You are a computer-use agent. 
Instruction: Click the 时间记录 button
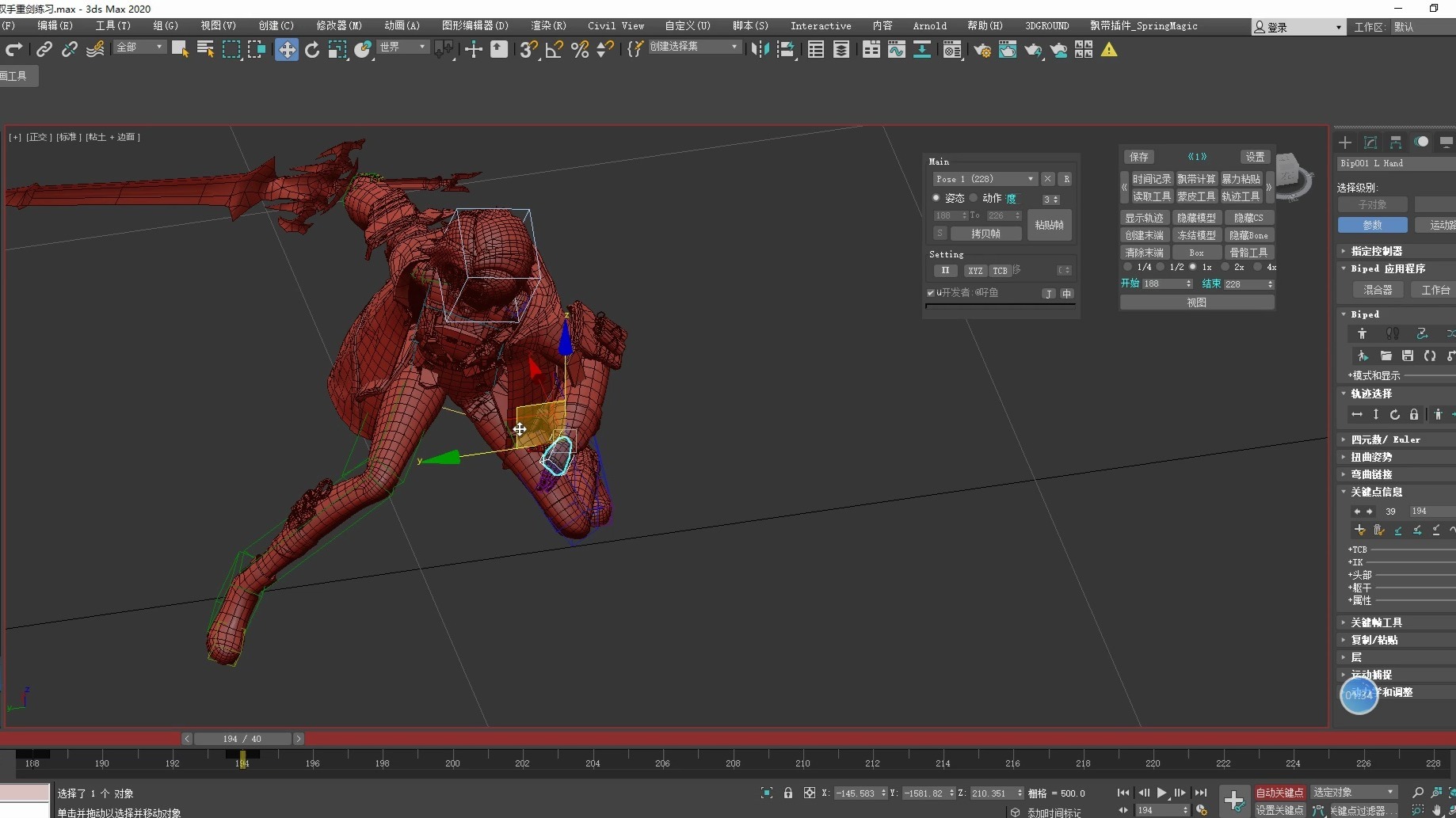pos(1151,179)
